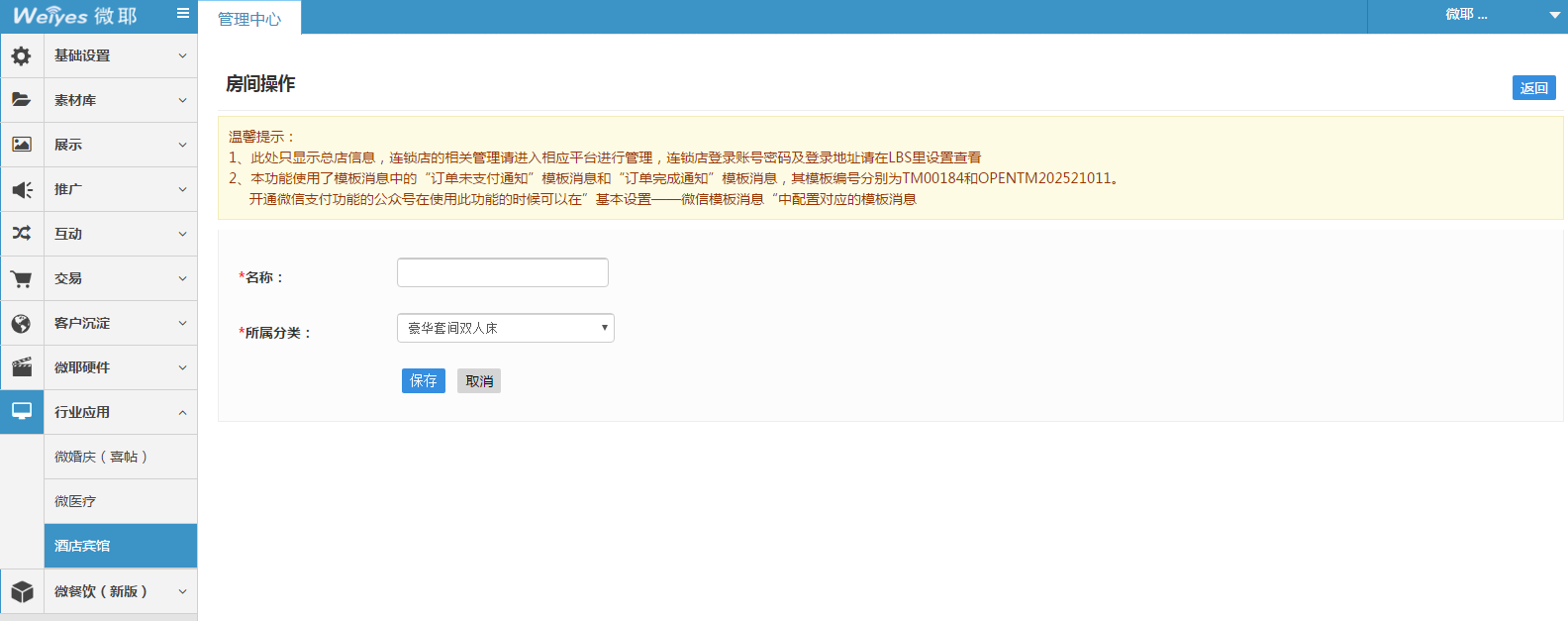Click the clapperboard icon for 微耶硬件
The width and height of the screenshot is (1568, 621).
coord(21,367)
